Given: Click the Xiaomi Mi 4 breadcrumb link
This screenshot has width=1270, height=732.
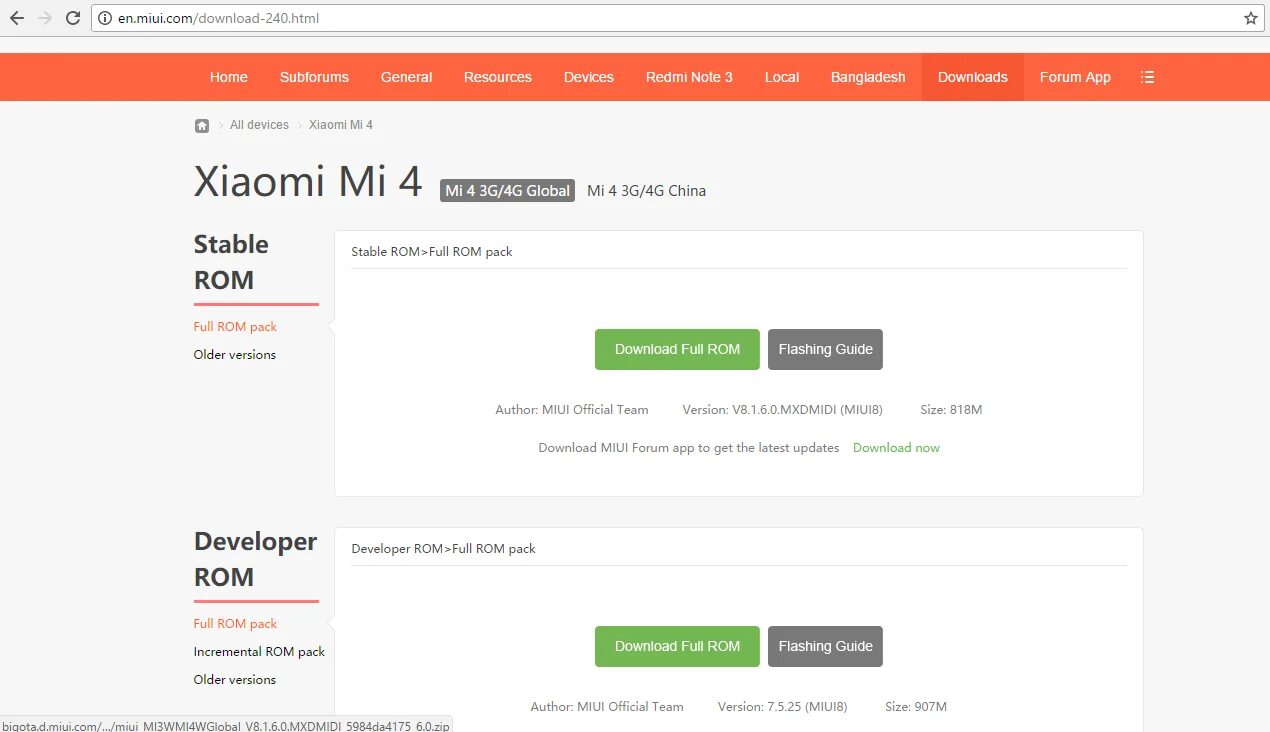Looking at the screenshot, I should 341,125.
